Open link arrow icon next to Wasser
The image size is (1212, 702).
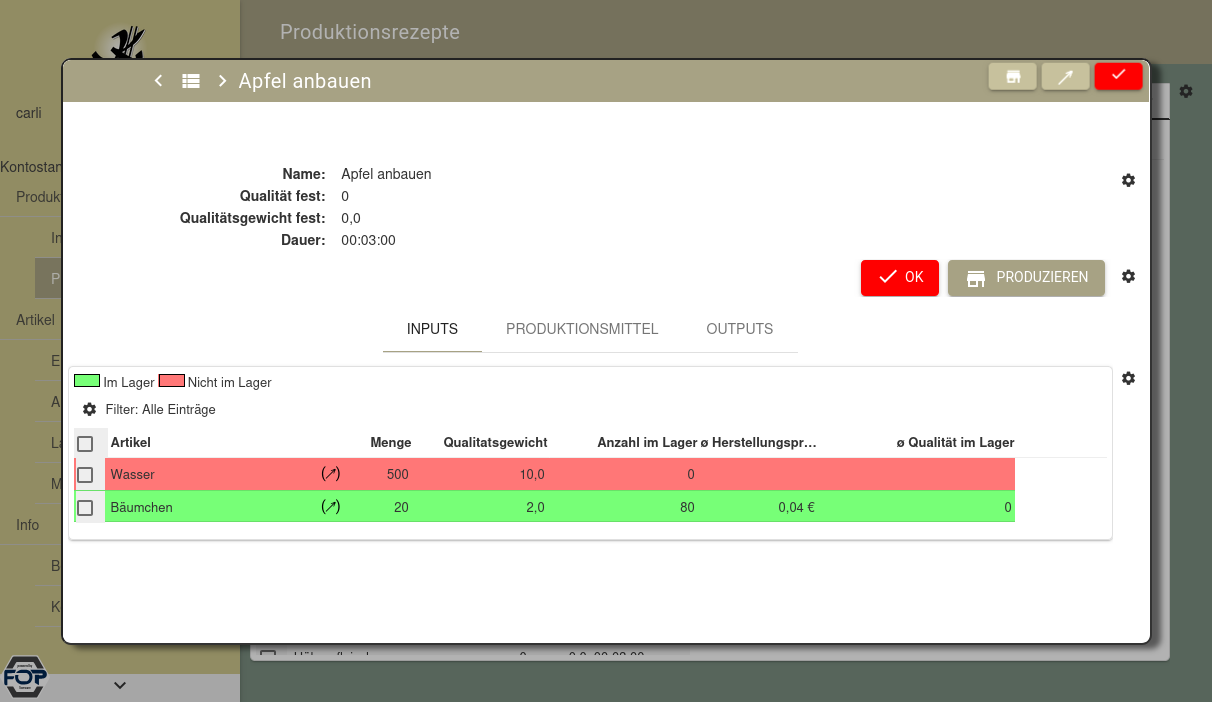(x=330, y=474)
